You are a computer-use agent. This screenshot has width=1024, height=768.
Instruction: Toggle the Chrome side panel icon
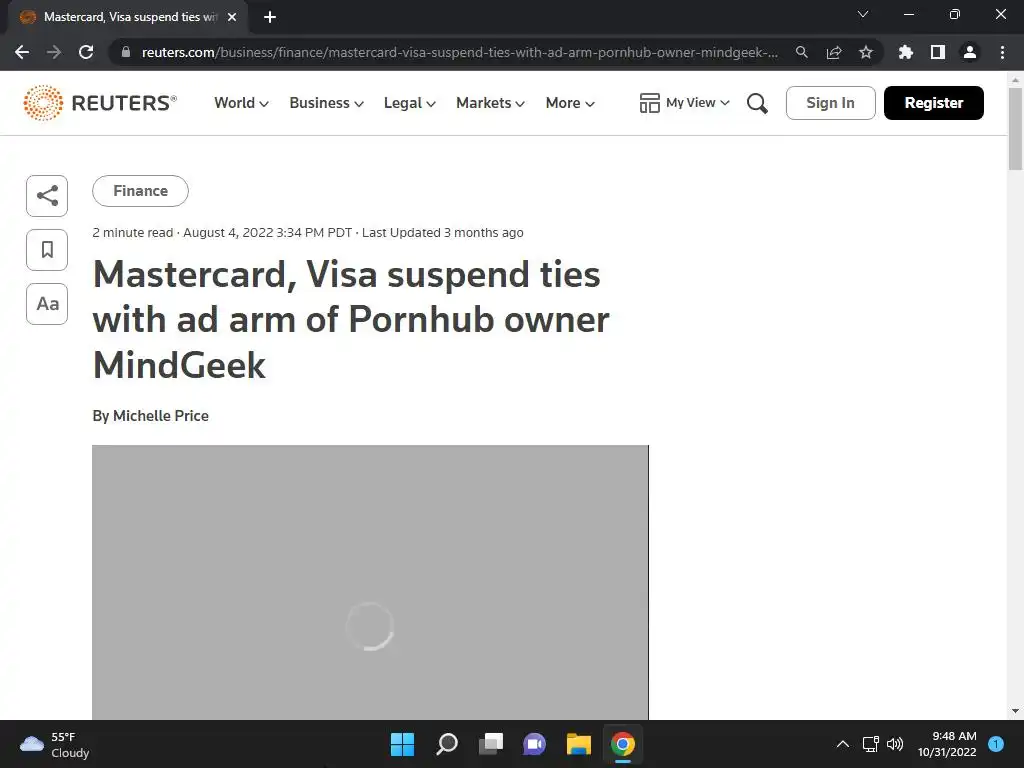pyautogui.click(x=938, y=52)
